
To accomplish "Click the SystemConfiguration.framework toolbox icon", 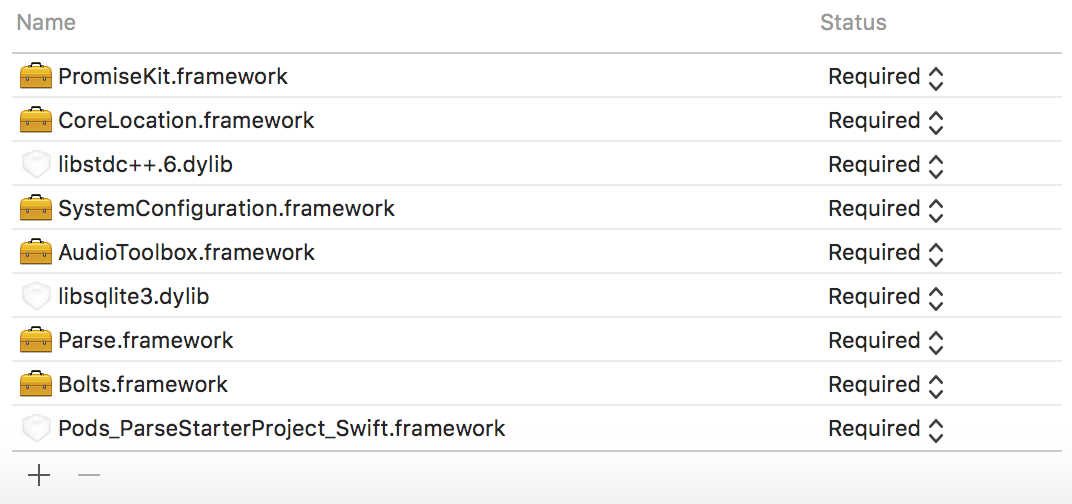I will pyautogui.click(x=36, y=209).
